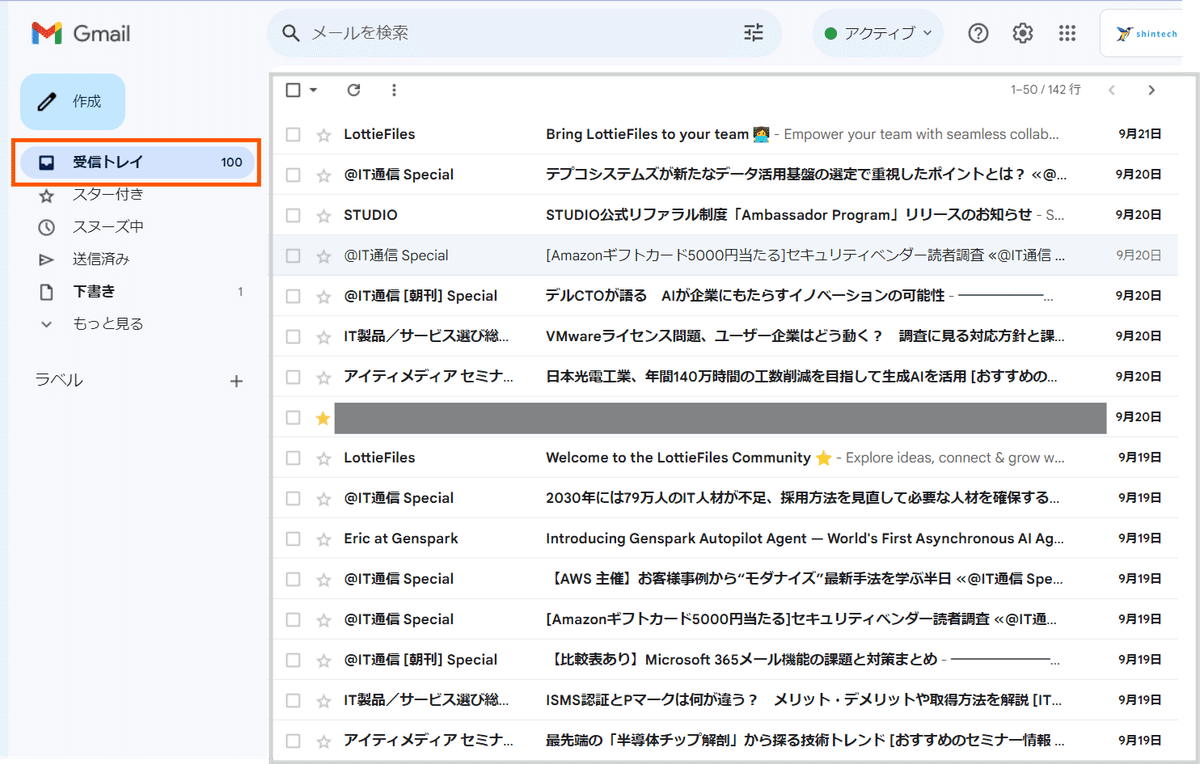The width and height of the screenshot is (1200, 764).
Task: Open the Google apps grid icon
Action: [1067, 33]
